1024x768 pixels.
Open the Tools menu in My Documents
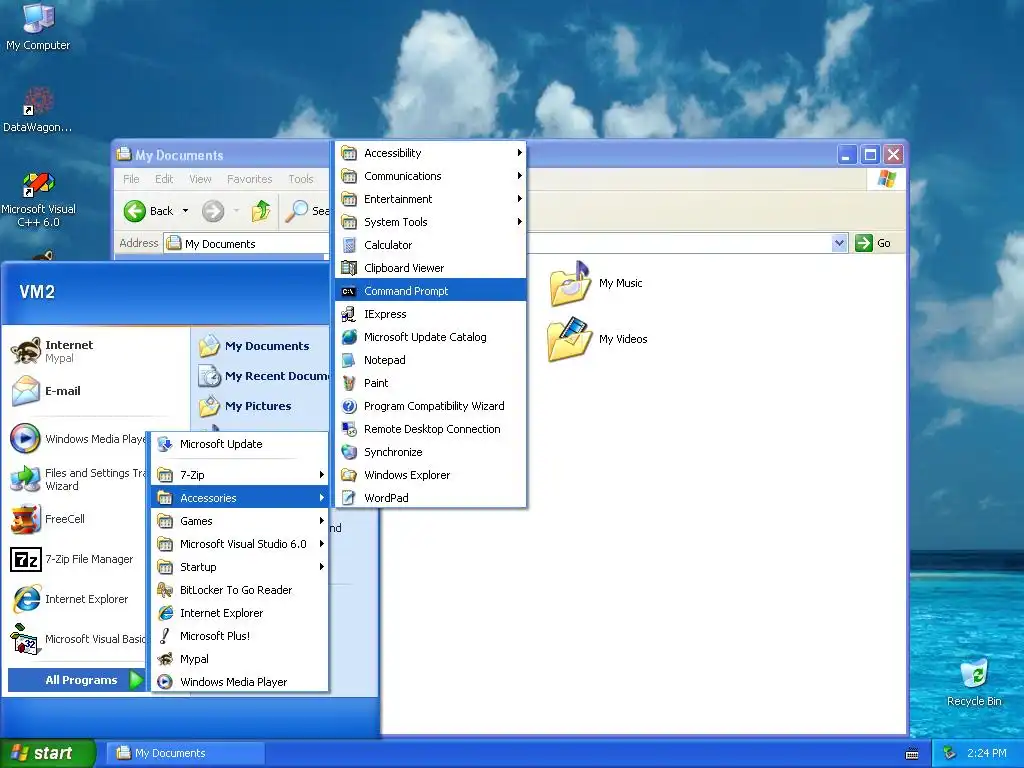301,179
